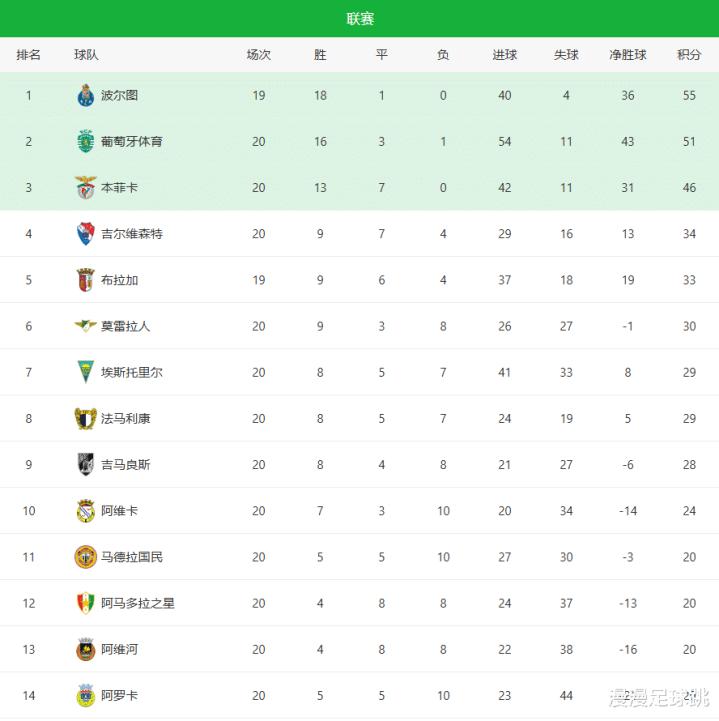Viewport: 719px width, 721px height.
Task: Click the 净胜球 column header
Action: point(628,55)
